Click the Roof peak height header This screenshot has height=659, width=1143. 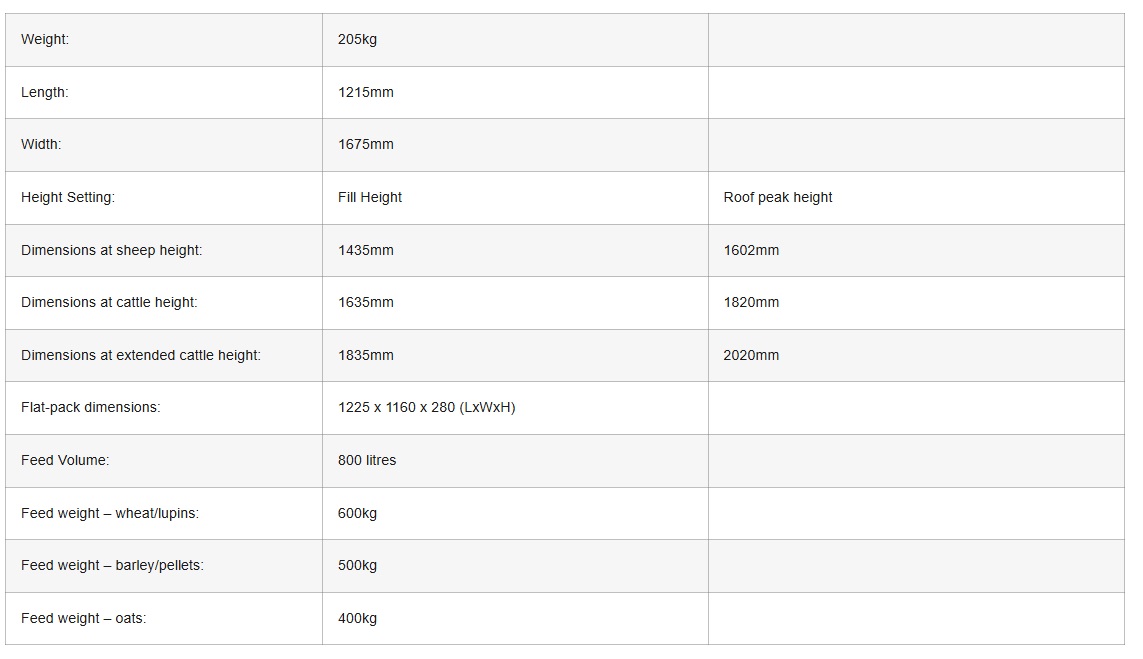pyautogui.click(x=778, y=198)
